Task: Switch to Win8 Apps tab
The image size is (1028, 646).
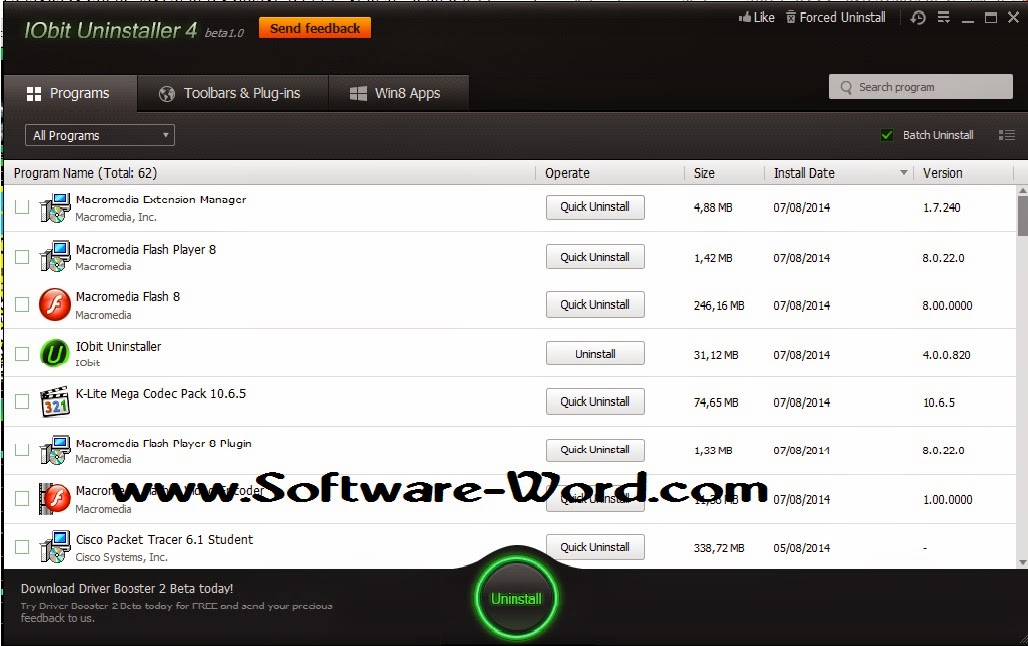Action: 399,93
